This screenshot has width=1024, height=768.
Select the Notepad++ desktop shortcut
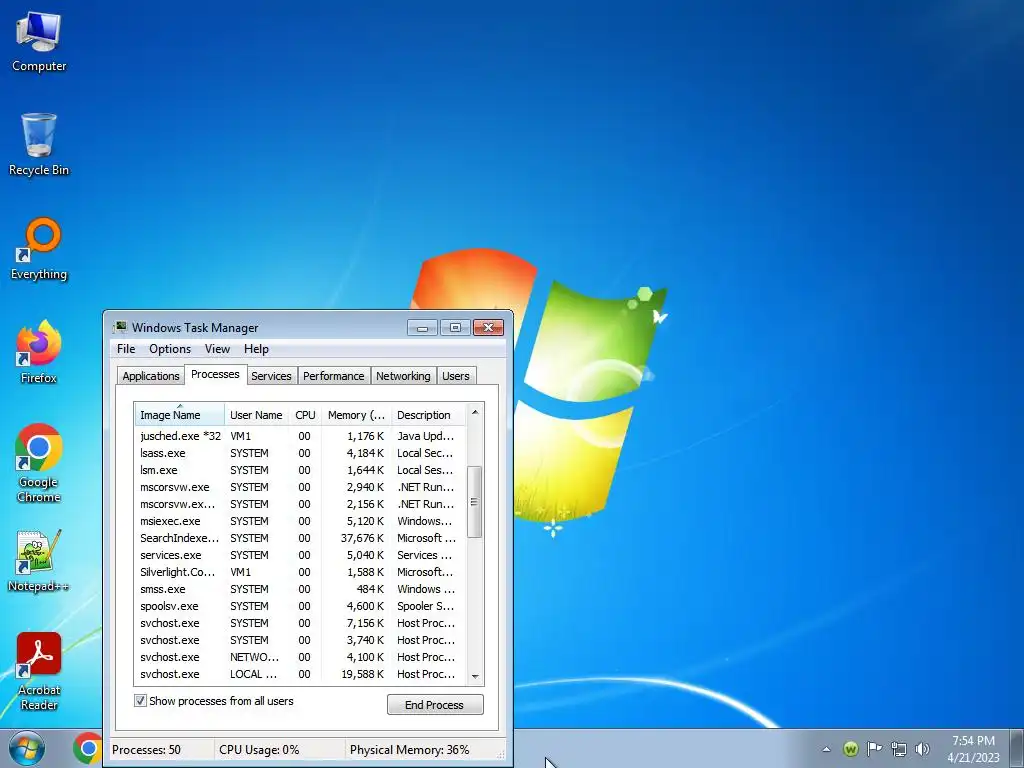[39, 560]
